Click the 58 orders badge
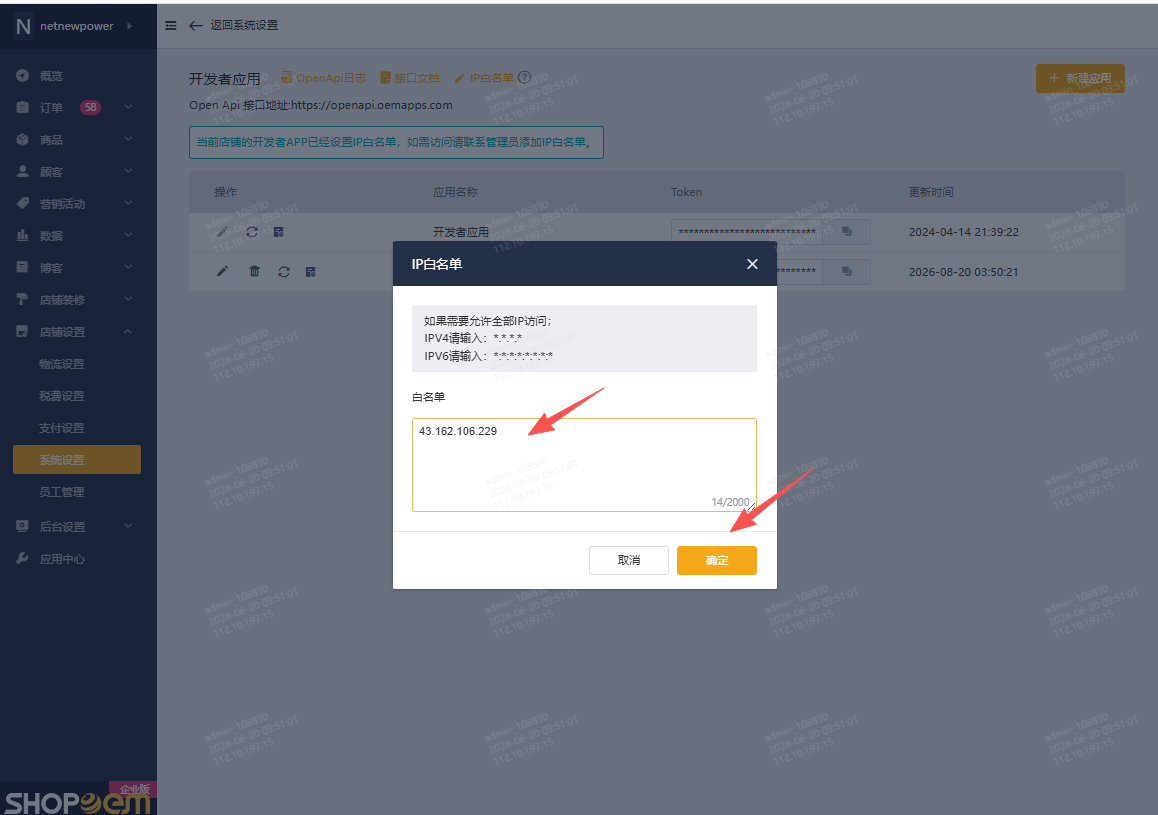 (x=90, y=107)
